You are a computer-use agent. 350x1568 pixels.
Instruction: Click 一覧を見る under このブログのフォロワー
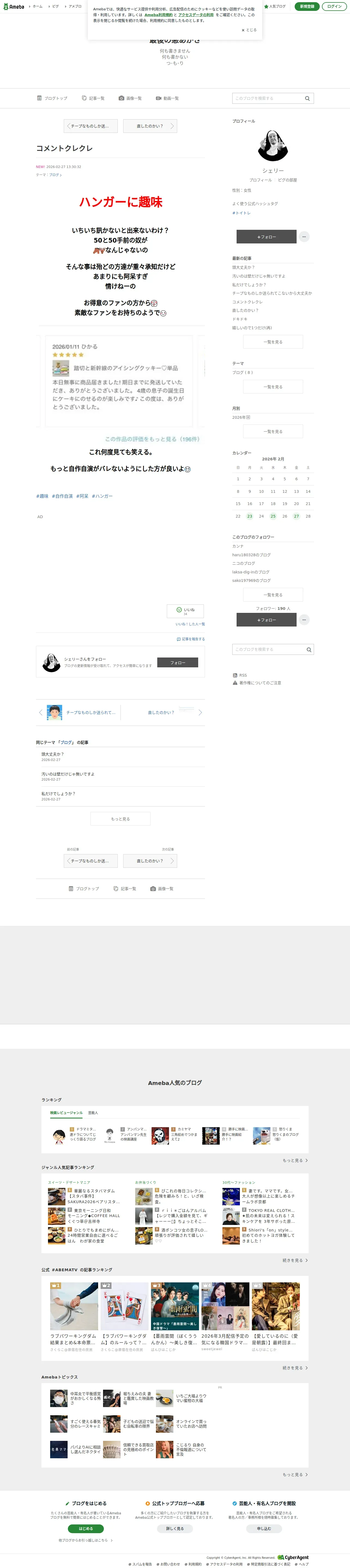pos(273,595)
